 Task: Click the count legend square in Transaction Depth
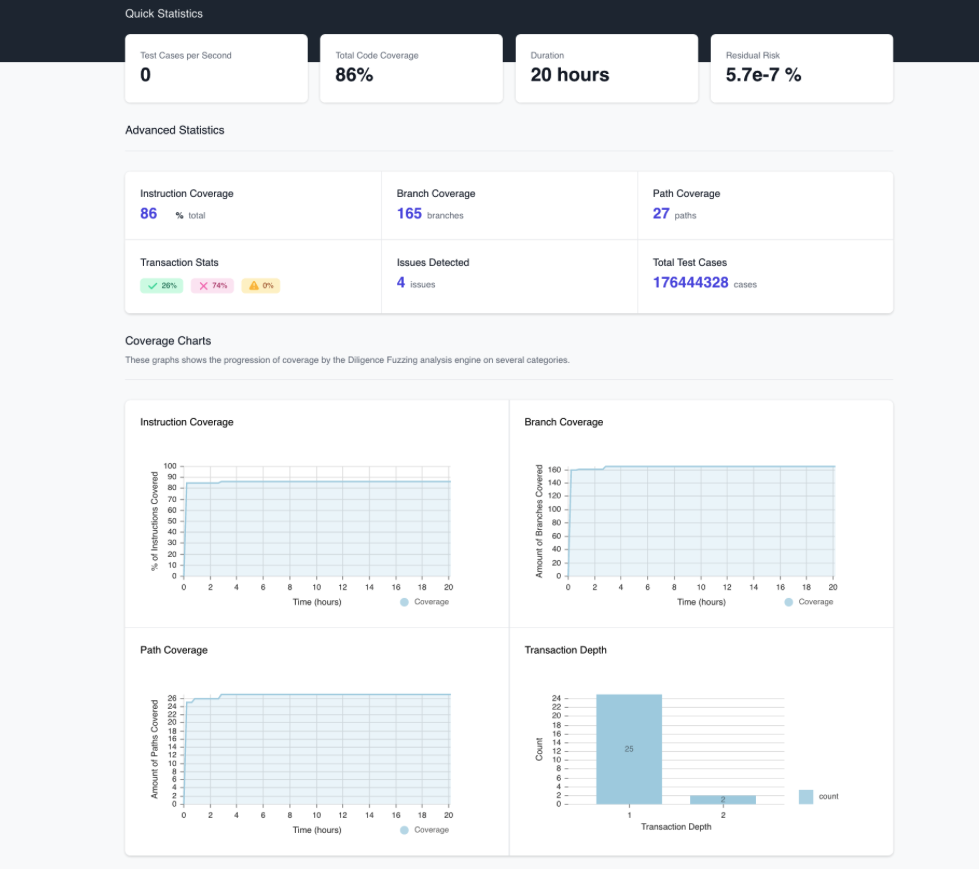(806, 797)
